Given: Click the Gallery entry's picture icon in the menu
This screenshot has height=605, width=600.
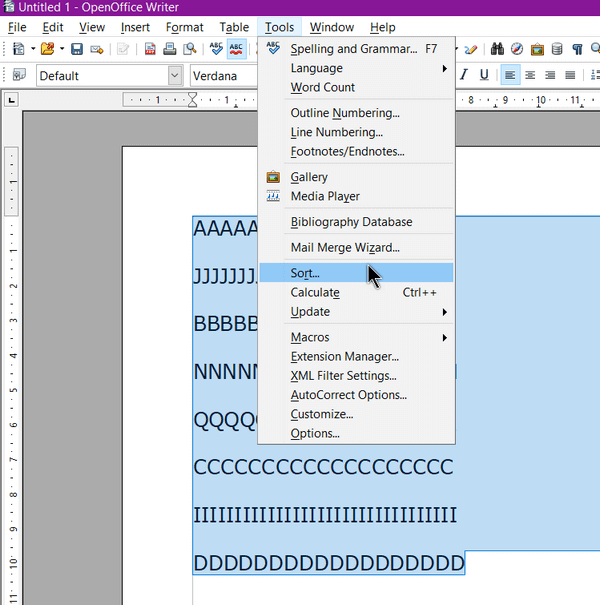Looking at the screenshot, I should [x=273, y=177].
